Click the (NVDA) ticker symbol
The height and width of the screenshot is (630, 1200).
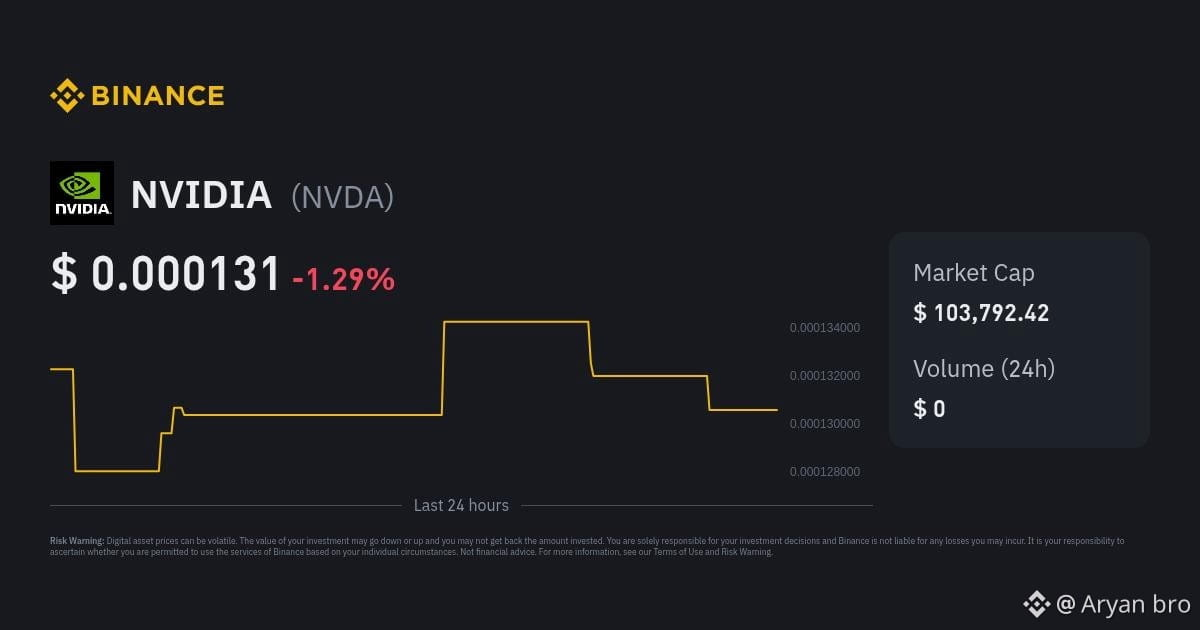(x=342, y=197)
